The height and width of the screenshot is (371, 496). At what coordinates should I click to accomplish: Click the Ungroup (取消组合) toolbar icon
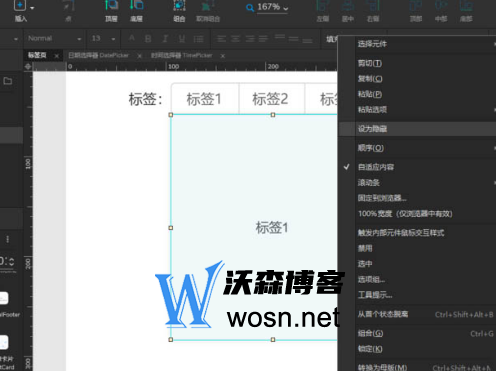point(208,6)
